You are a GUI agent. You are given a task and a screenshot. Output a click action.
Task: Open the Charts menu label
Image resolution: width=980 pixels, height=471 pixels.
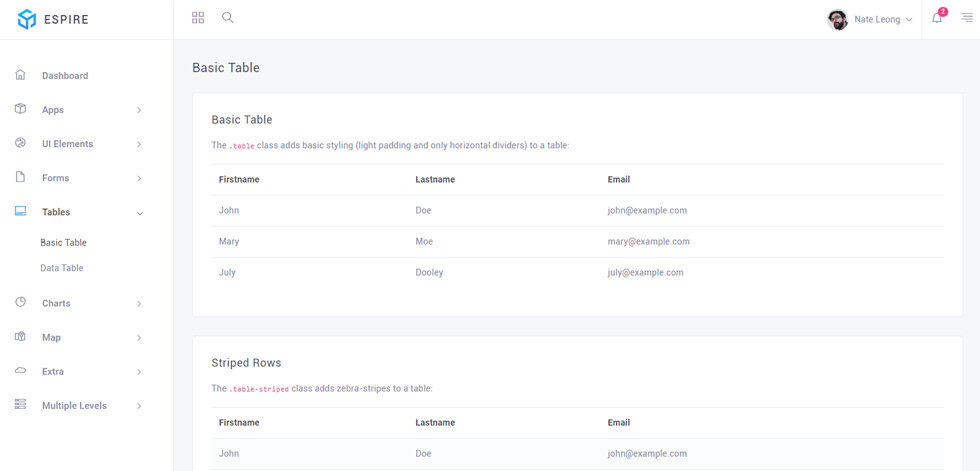tap(56, 303)
